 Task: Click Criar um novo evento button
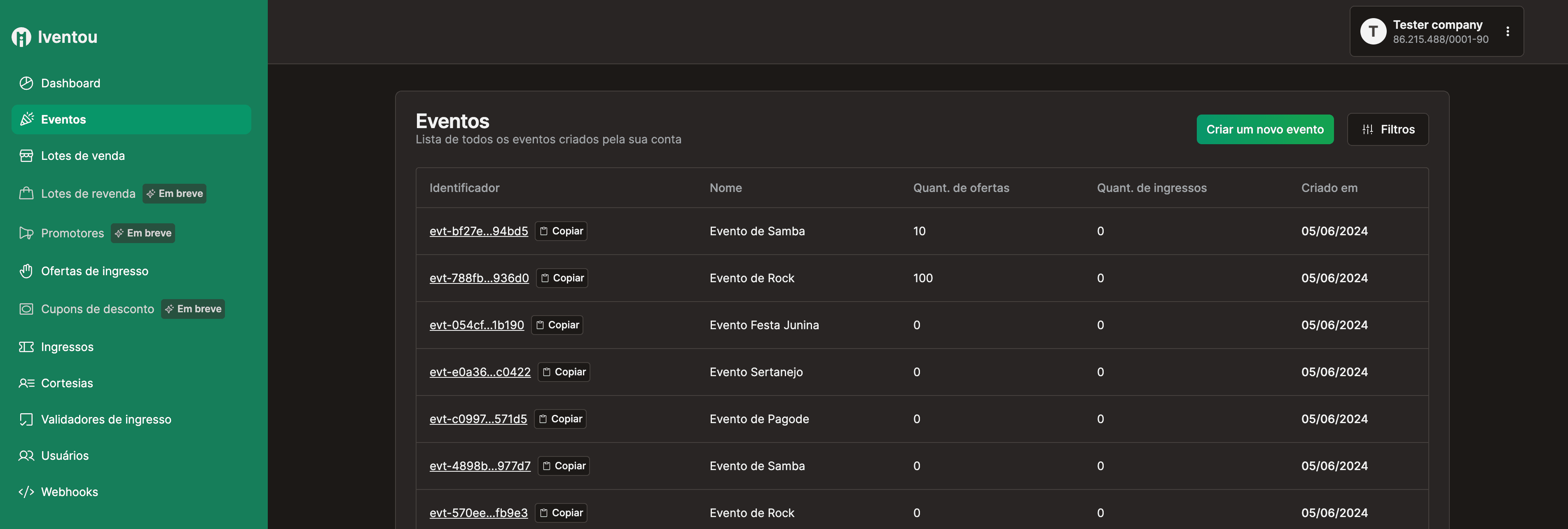coord(1265,130)
